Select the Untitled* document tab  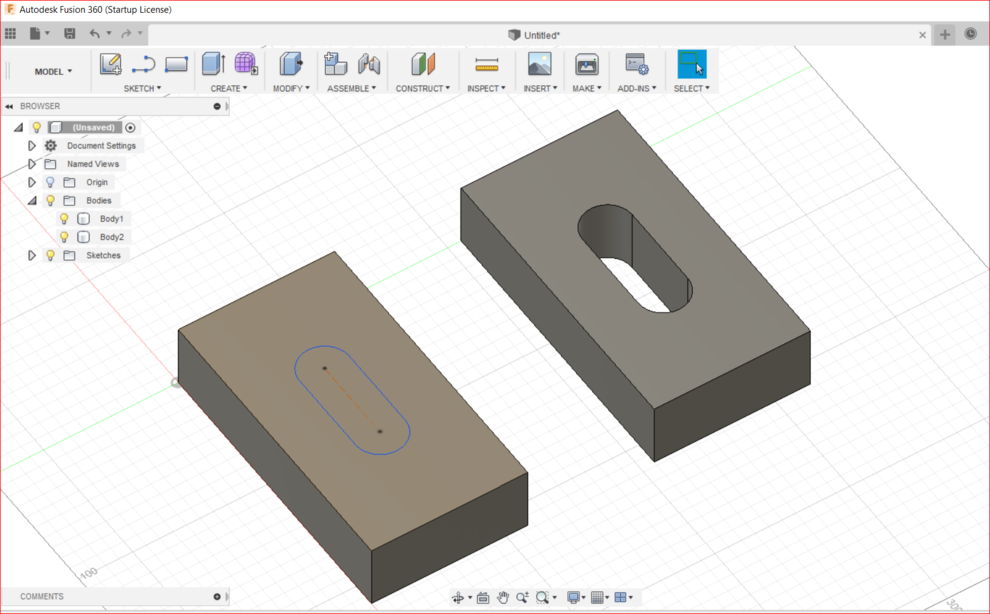tap(534, 35)
